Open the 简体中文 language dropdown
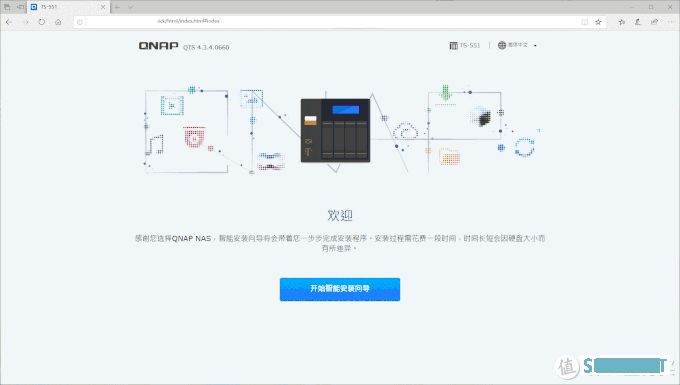This screenshot has width=680, height=385. 517,45
